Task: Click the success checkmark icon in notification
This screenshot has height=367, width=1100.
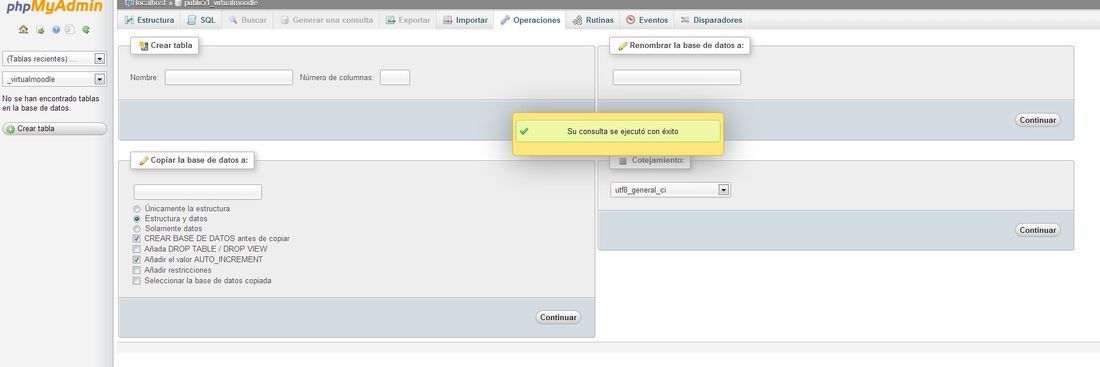Action: point(524,131)
